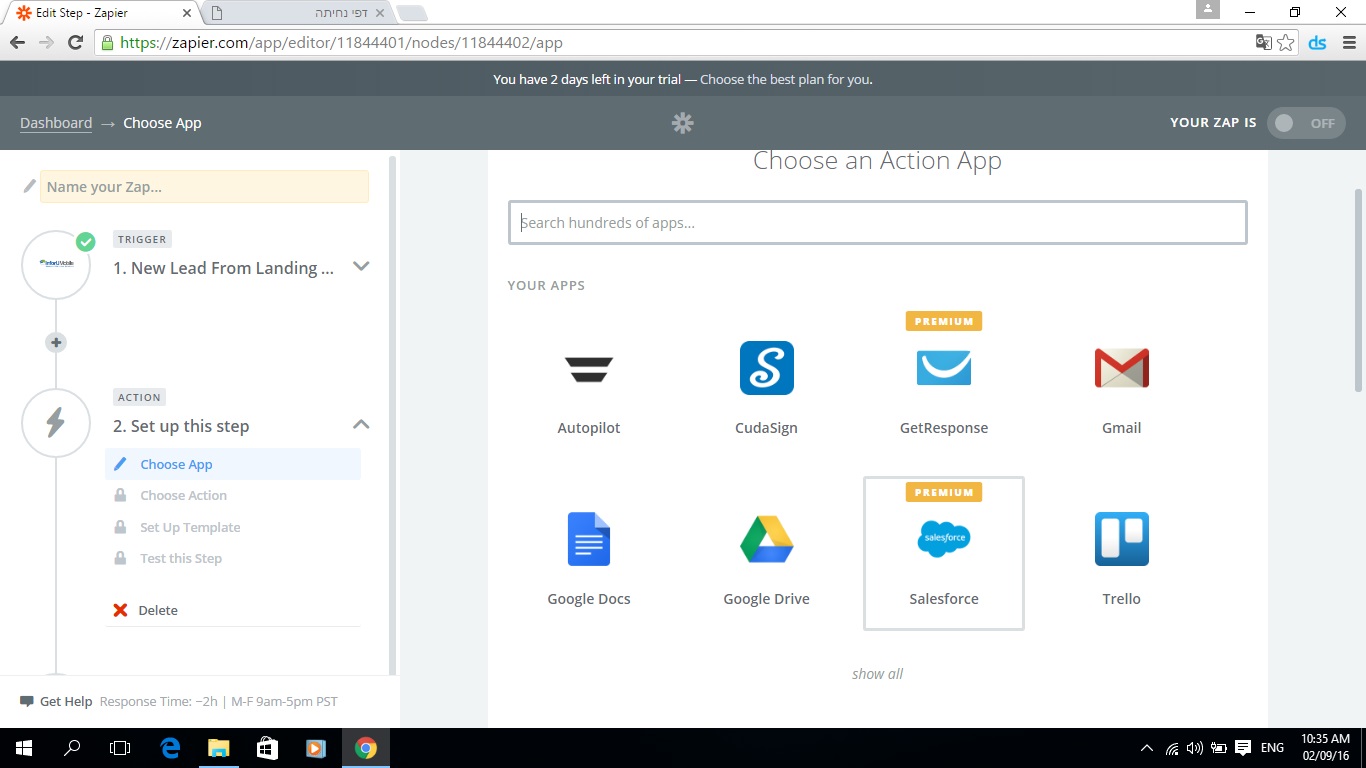
Task: Open the new tab button
Action: click(x=412, y=13)
